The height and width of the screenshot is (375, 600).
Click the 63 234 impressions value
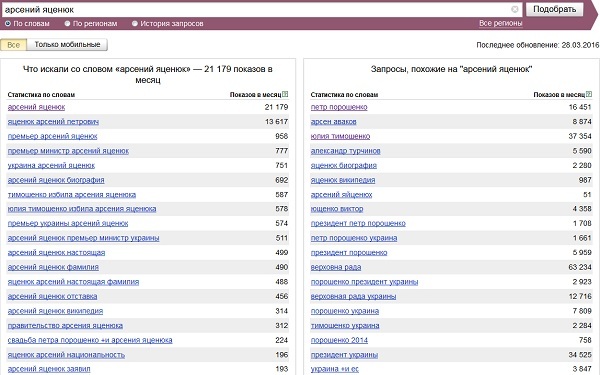coord(580,267)
